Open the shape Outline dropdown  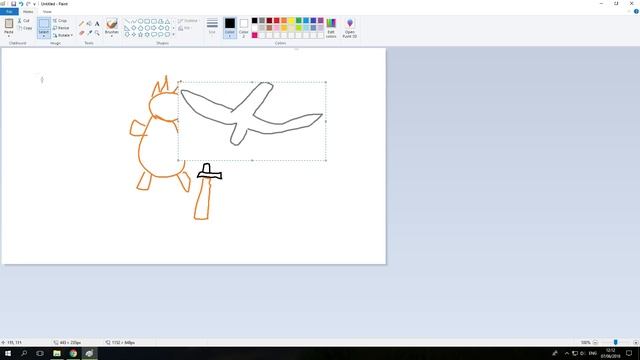189,20
